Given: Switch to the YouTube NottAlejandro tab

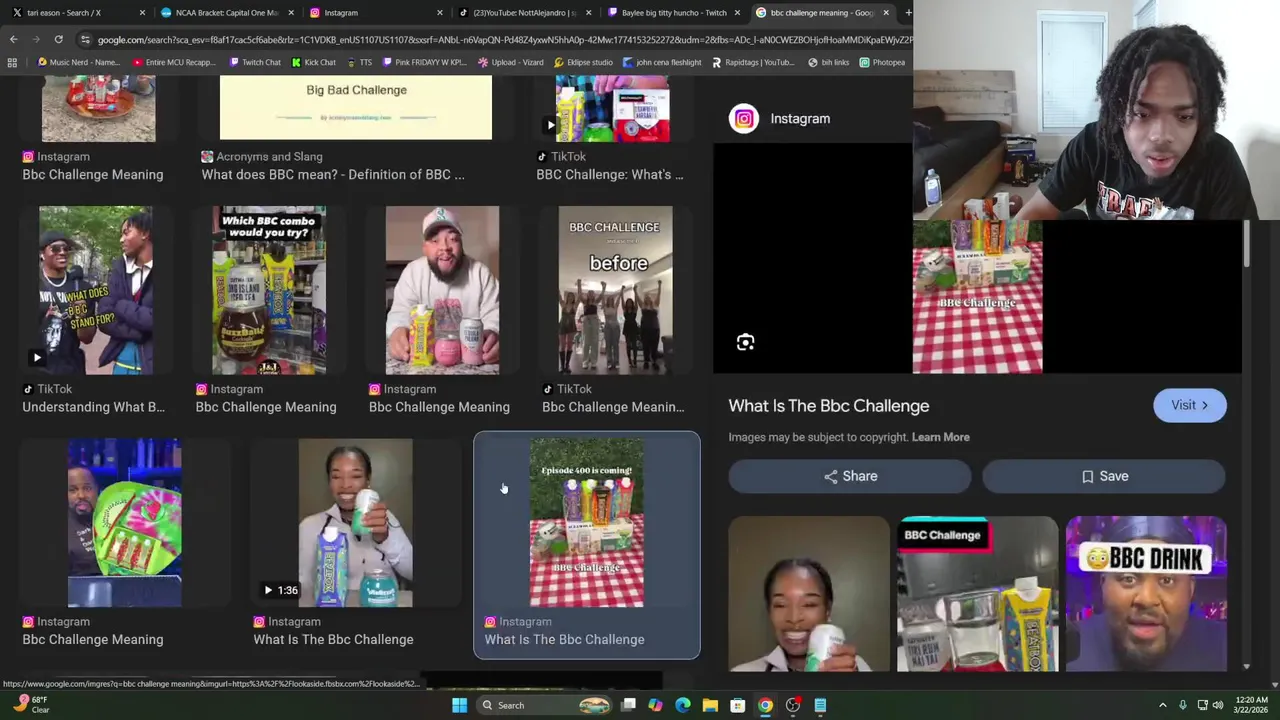Looking at the screenshot, I should pyautogui.click(x=524, y=13).
